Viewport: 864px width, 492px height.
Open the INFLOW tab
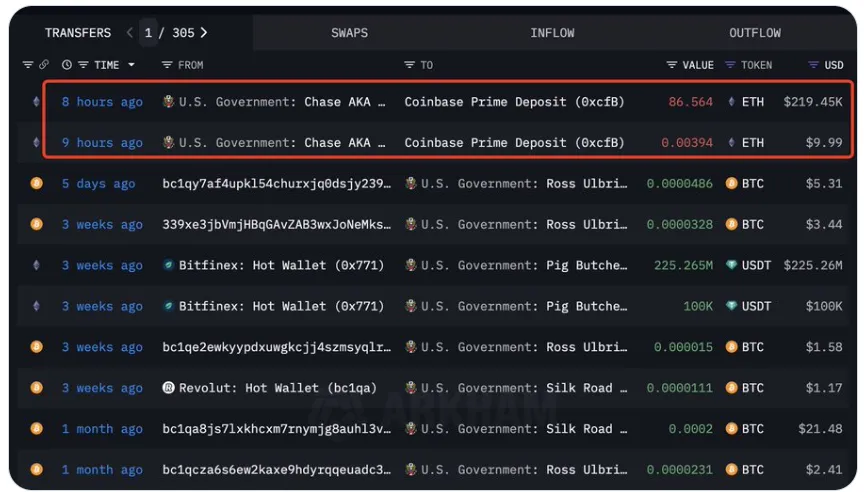pos(552,33)
